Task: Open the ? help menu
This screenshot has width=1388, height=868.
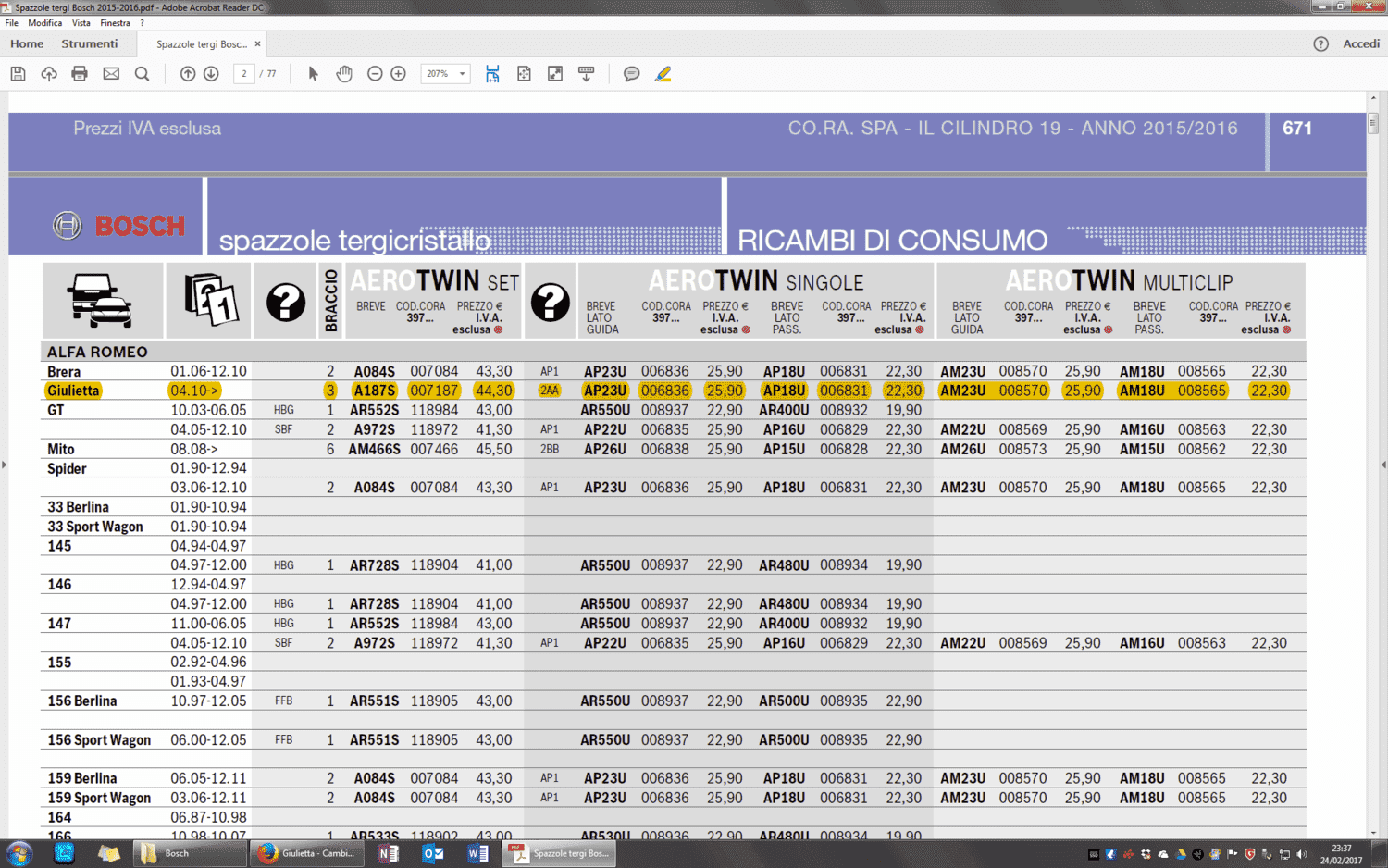Action: click(x=142, y=23)
